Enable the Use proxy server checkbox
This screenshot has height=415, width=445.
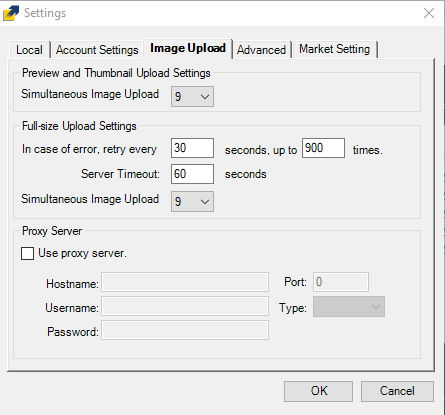coord(27,253)
